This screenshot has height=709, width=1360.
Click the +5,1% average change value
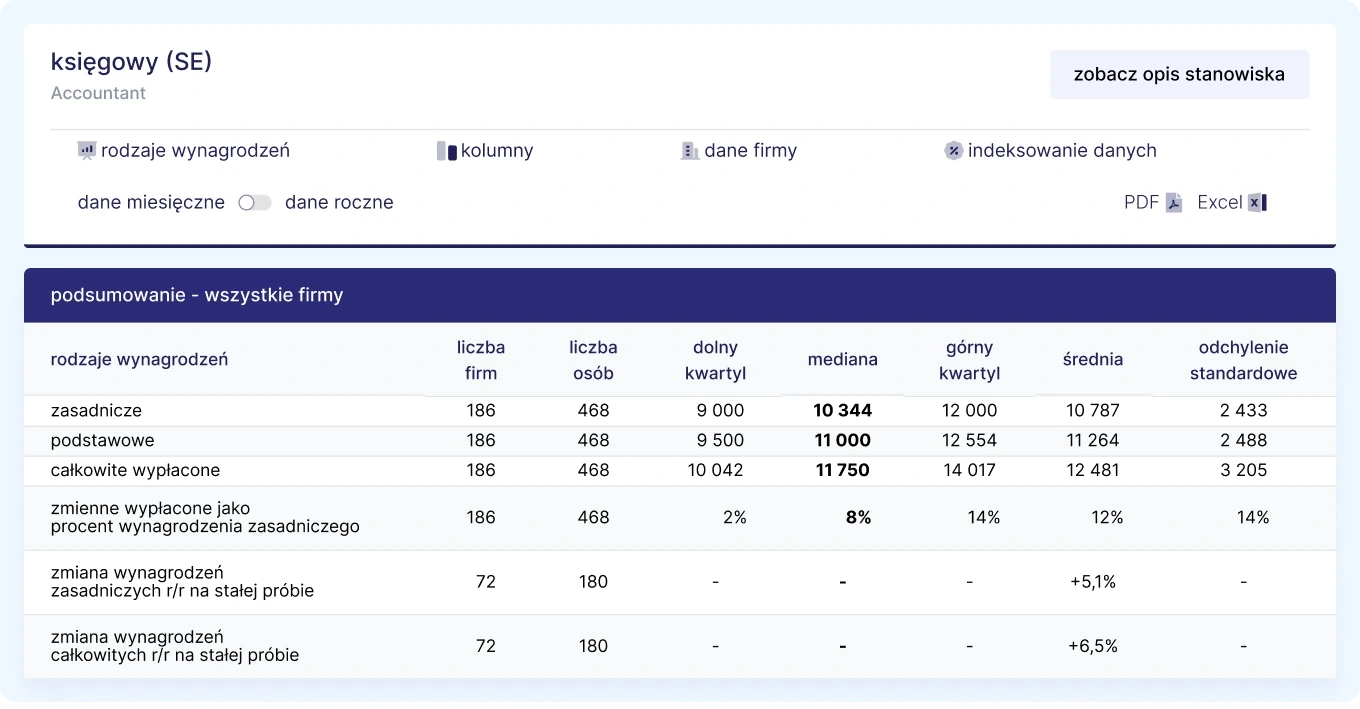(x=1093, y=582)
